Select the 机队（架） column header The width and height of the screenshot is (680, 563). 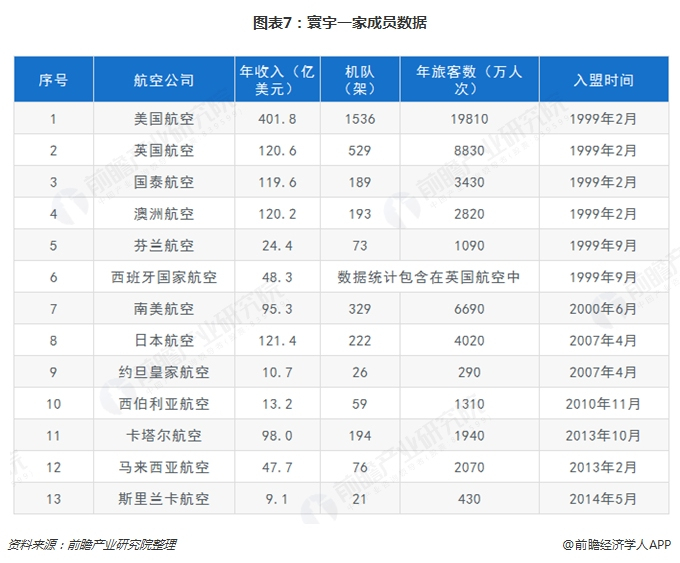tap(360, 80)
